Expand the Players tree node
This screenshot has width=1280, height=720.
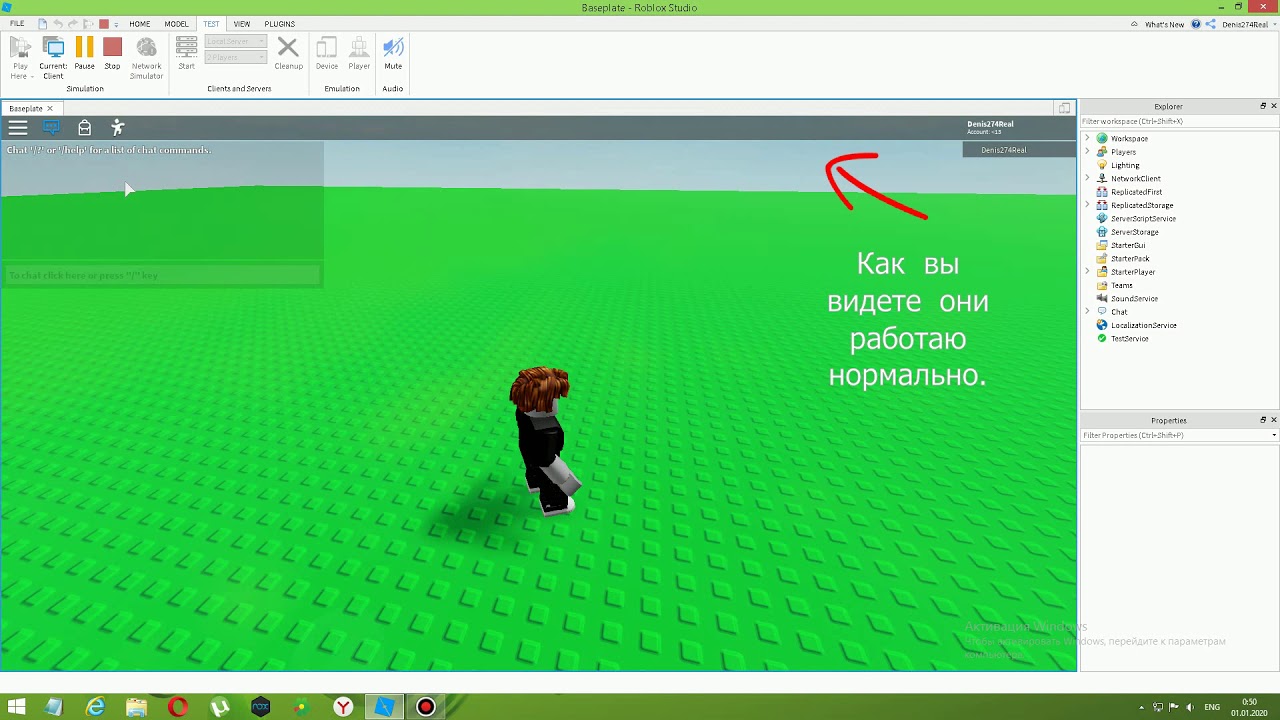[1088, 152]
